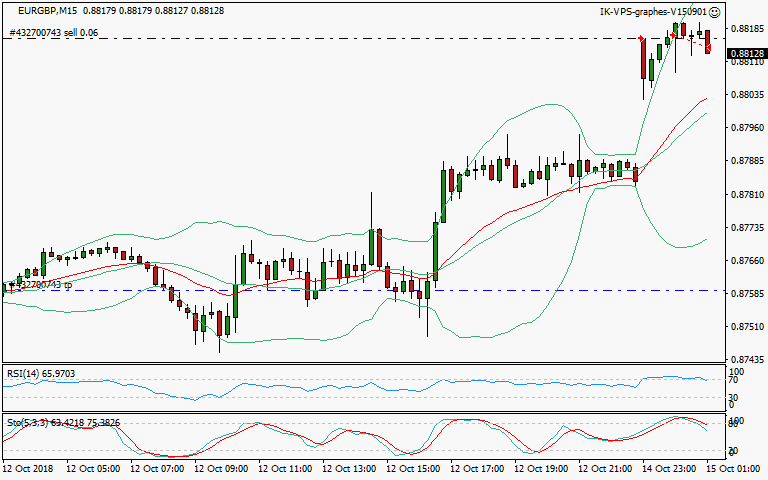Select the #432700743 sell 0.06 order label
The image size is (768, 480).
coord(54,33)
